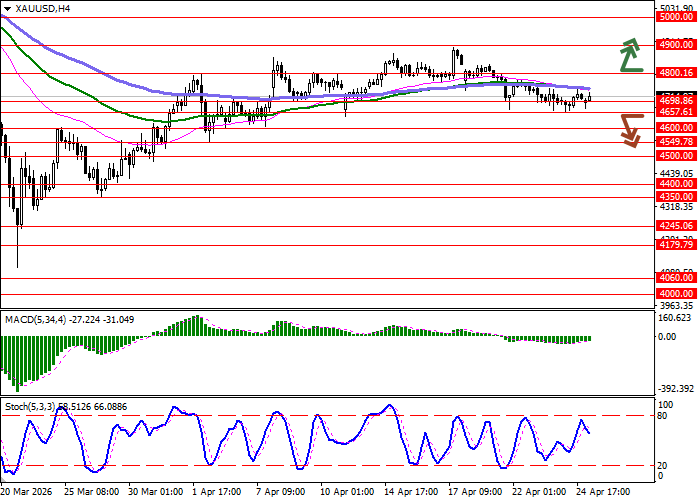
Task: Select the 4900.00 resistance level label
Action: click(x=676, y=45)
